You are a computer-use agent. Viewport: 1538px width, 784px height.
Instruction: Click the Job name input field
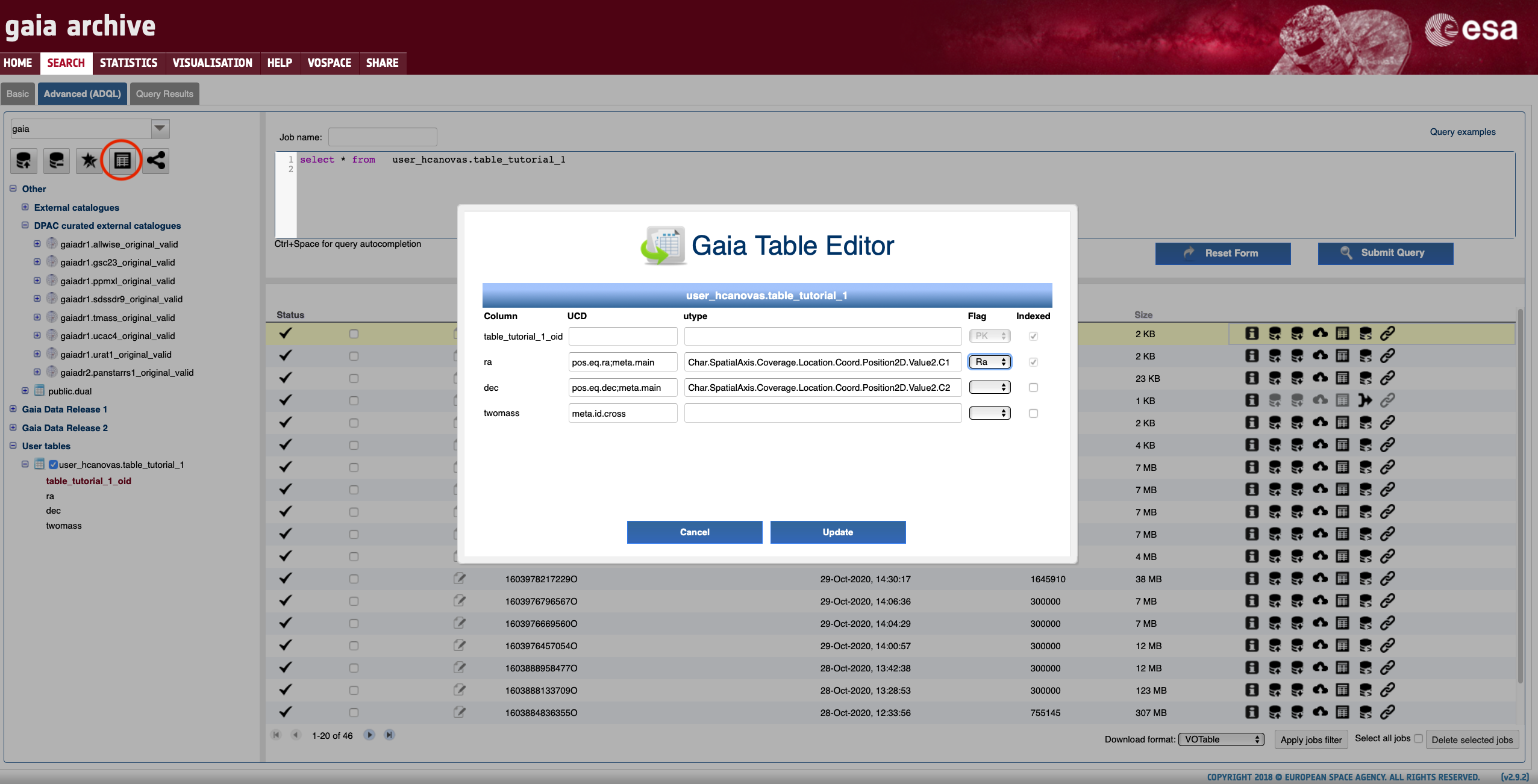tap(383, 137)
